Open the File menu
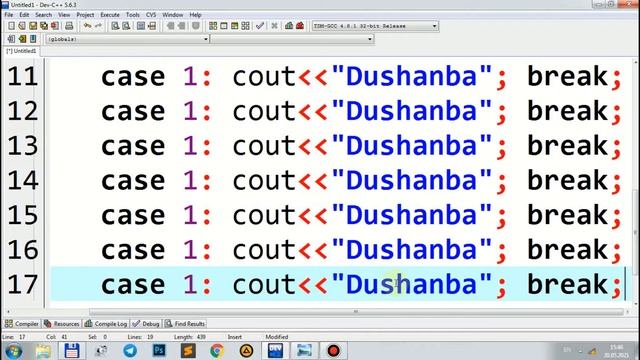Screen dimensions: 640x360 click(x=9, y=15)
